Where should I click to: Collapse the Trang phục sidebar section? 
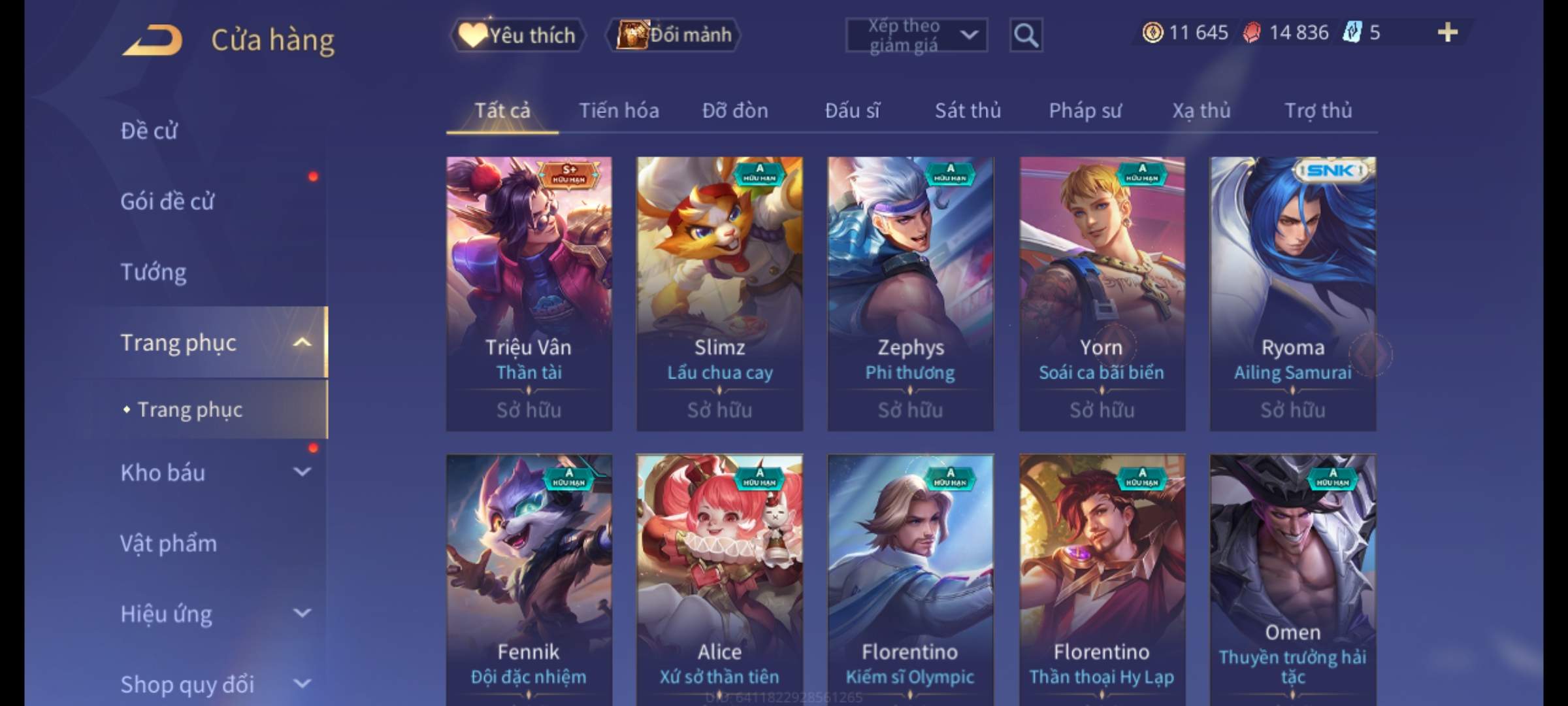302,343
